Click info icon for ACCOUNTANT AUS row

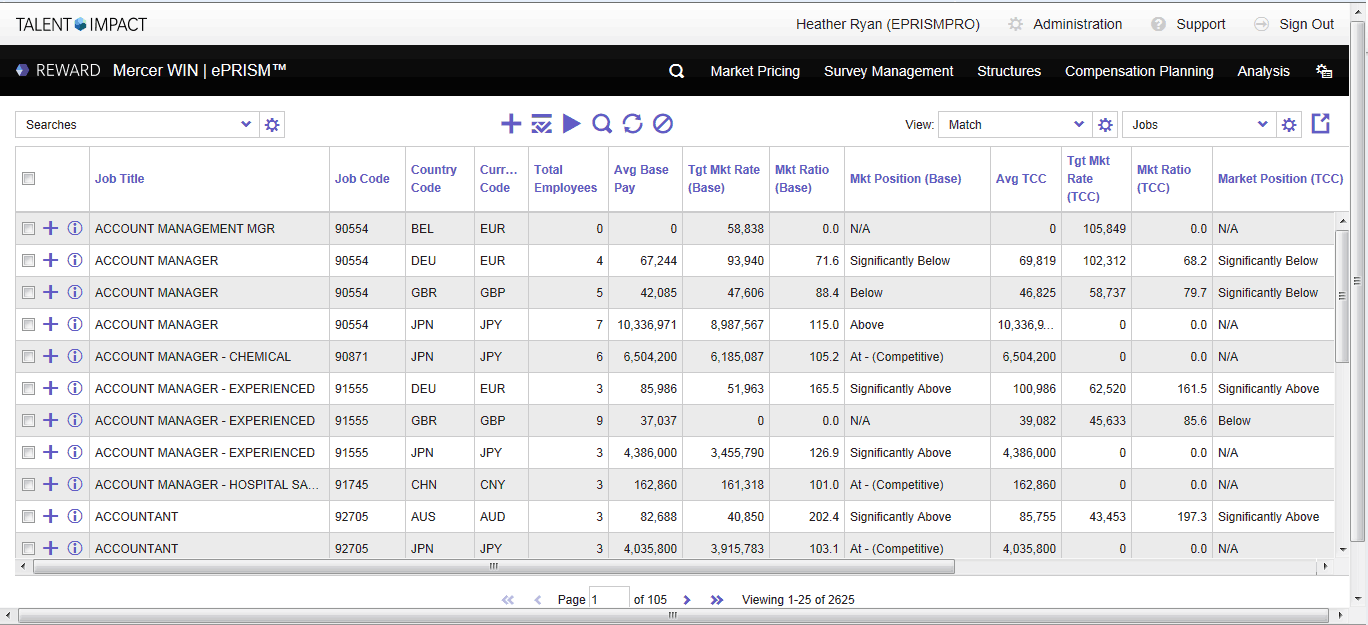click(x=75, y=517)
